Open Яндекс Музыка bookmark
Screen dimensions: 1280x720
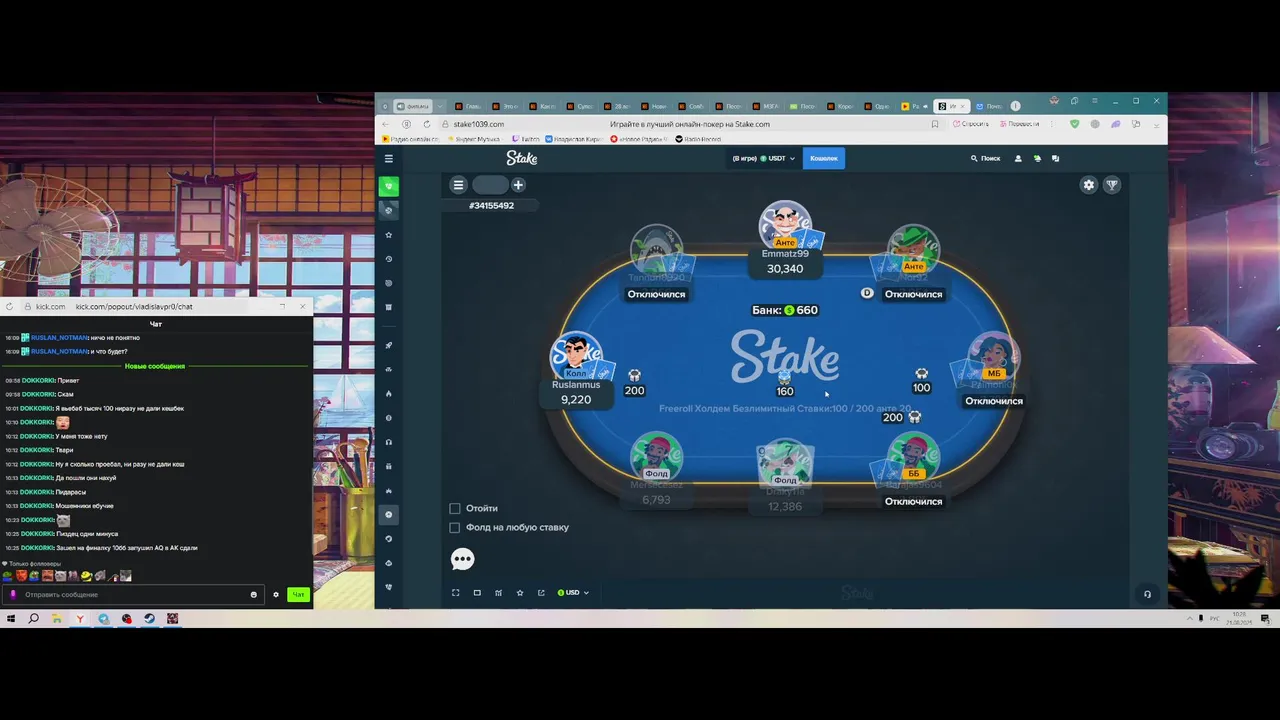click(473, 139)
